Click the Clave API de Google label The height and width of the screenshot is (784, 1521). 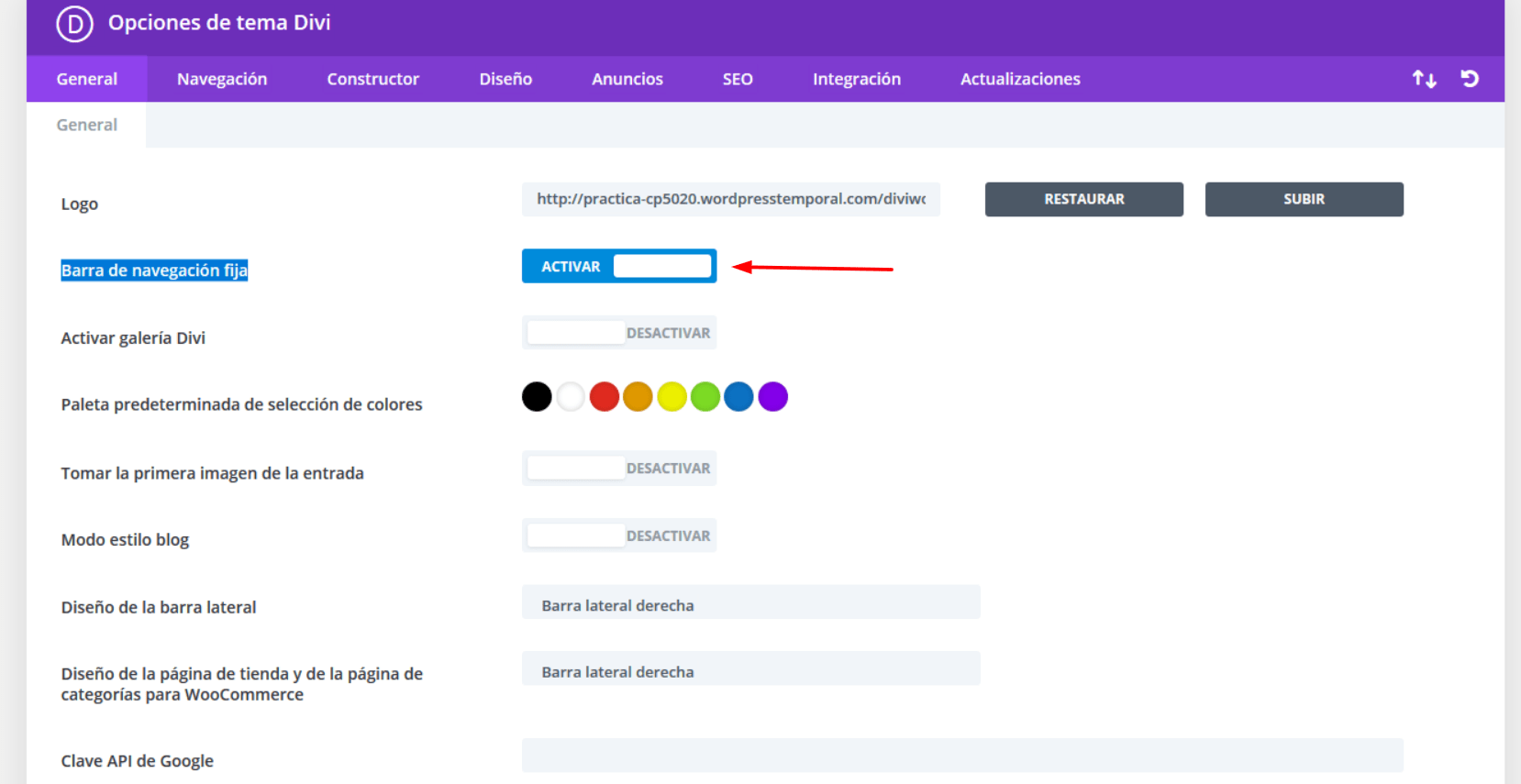(138, 761)
